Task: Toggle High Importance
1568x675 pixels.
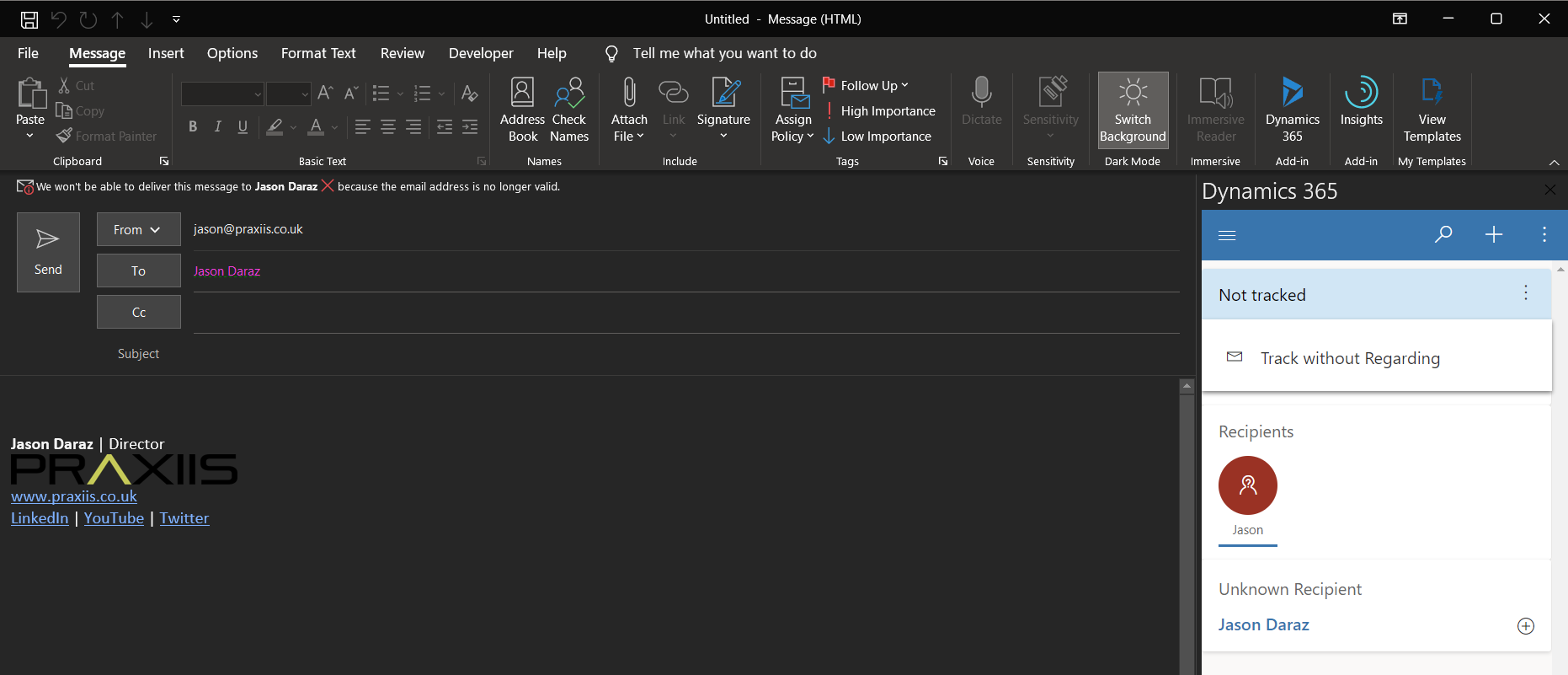Action: click(880, 111)
